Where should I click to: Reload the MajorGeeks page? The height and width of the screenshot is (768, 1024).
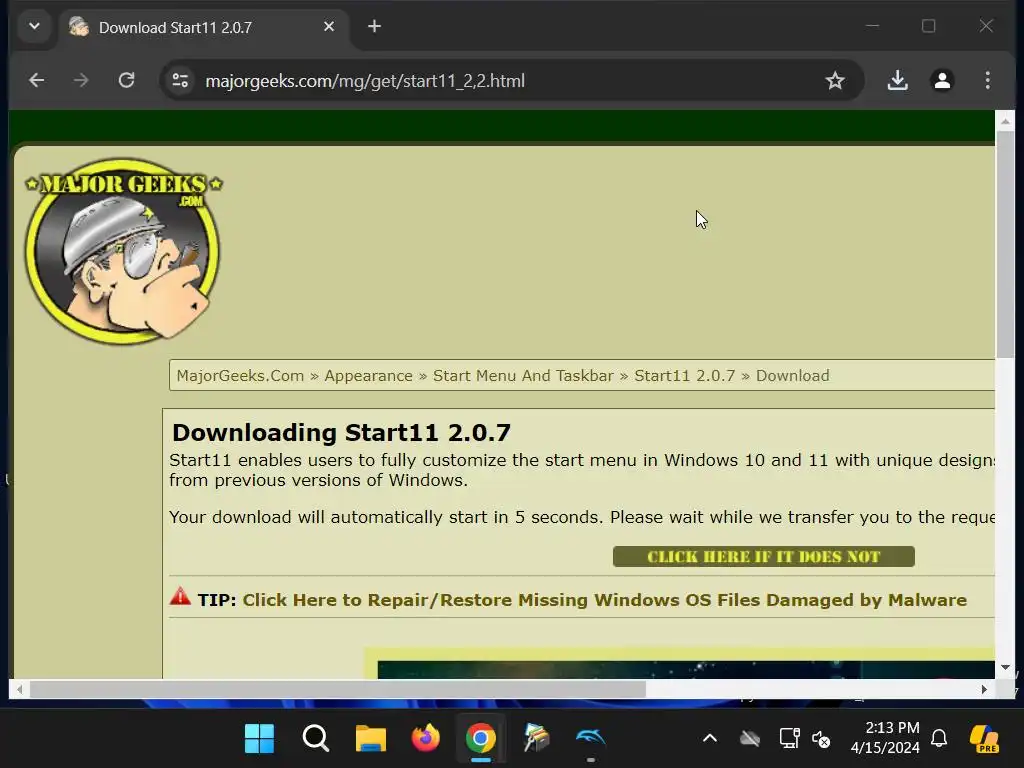tap(126, 80)
